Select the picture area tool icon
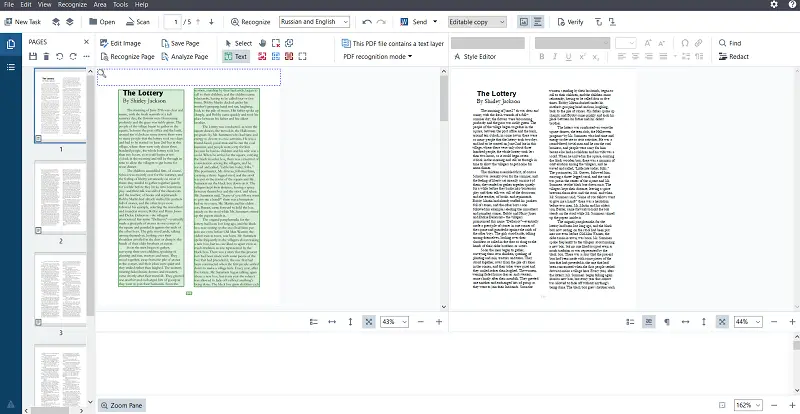800x414 pixels. point(262,57)
